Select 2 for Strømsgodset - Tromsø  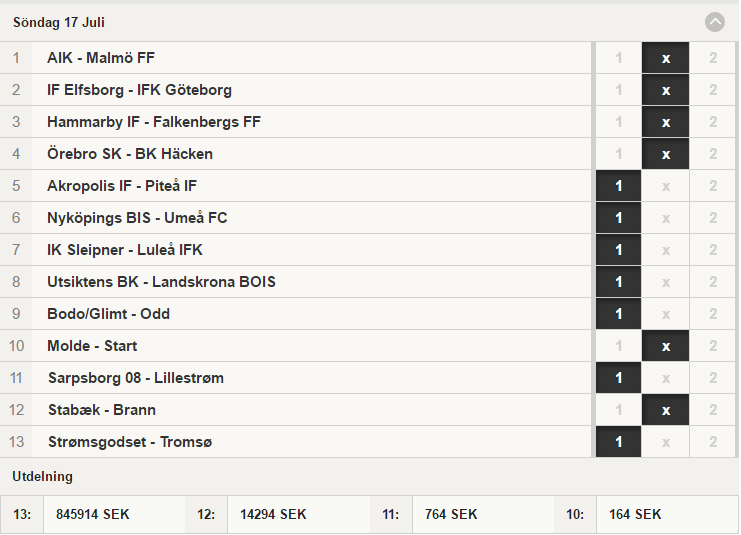click(x=713, y=442)
